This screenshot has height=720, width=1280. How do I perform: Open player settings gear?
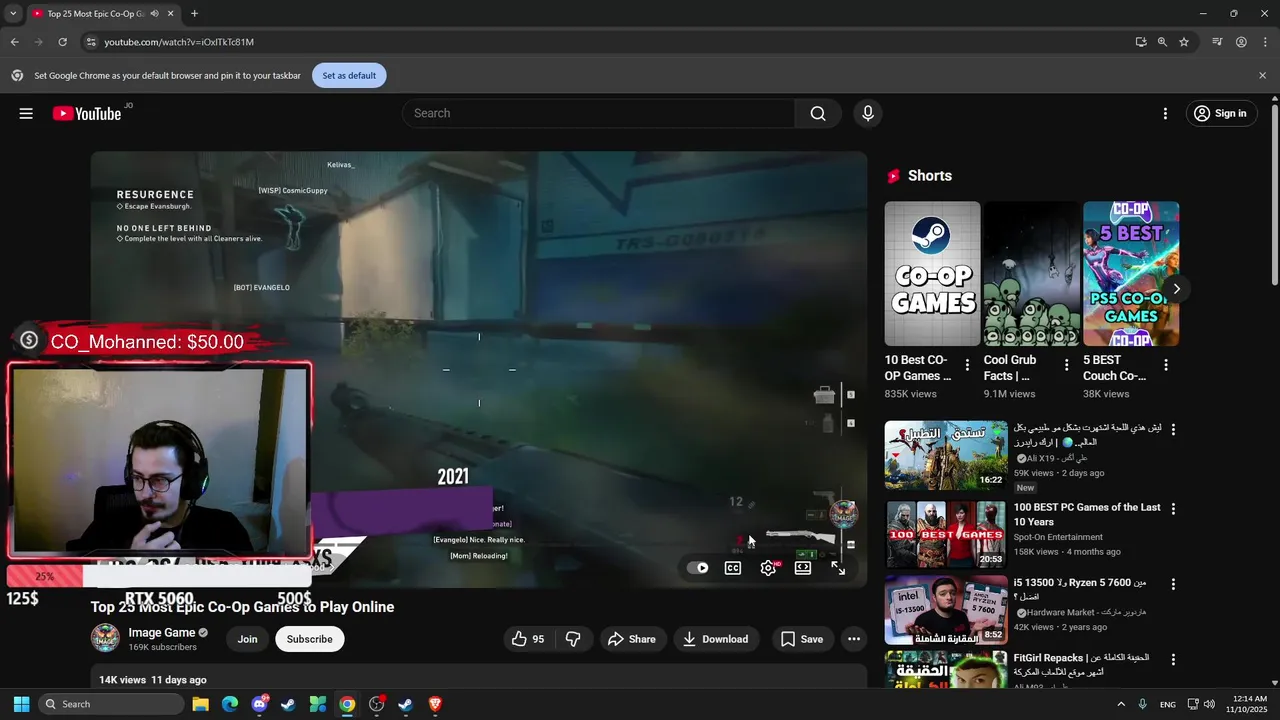click(x=768, y=568)
